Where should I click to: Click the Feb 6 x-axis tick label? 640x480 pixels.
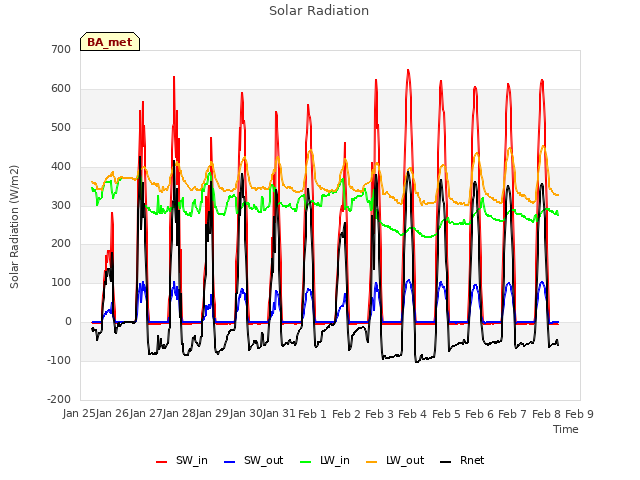pos(480,414)
